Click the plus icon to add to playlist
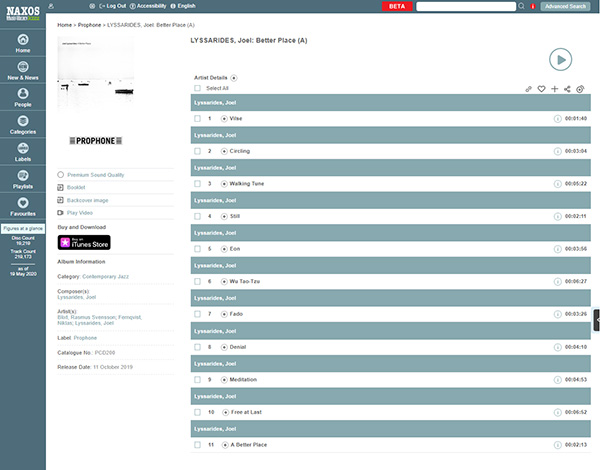600x470 pixels. (x=554, y=89)
